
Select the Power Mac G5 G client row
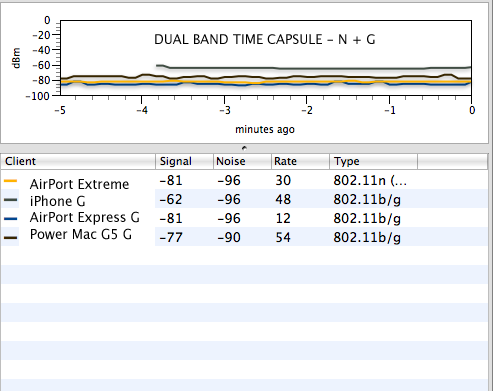pos(244,237)
